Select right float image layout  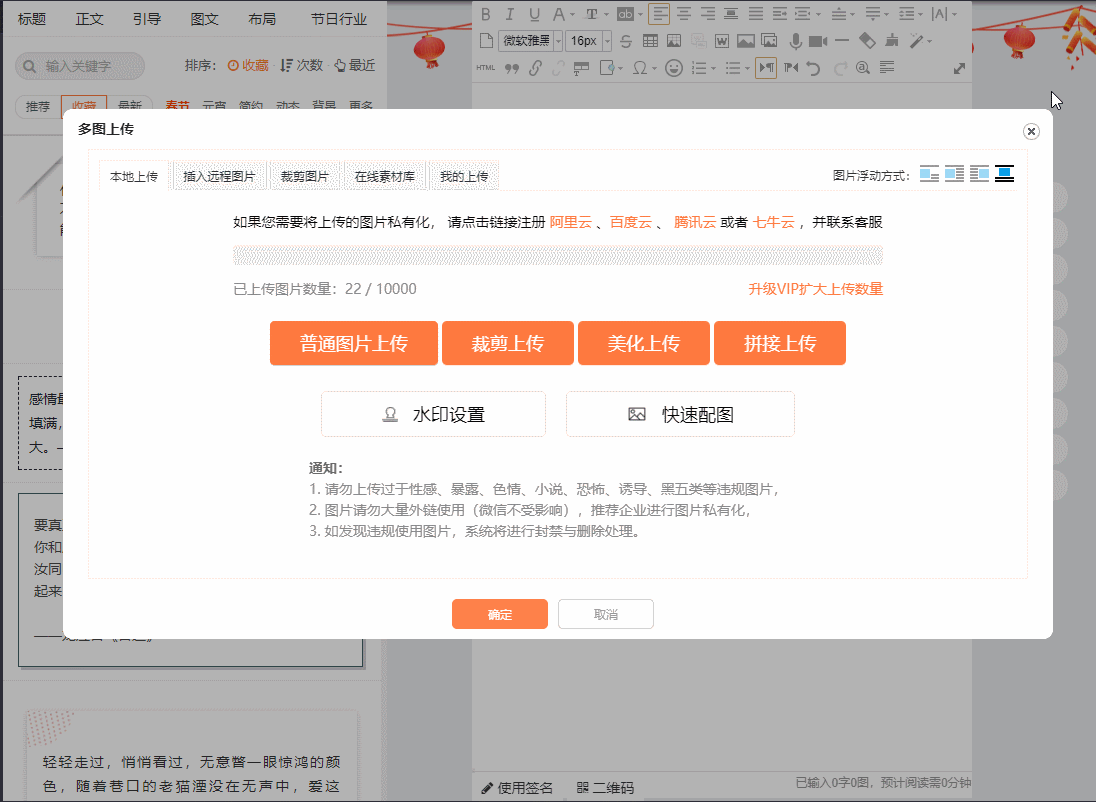(x=980, y=174)
